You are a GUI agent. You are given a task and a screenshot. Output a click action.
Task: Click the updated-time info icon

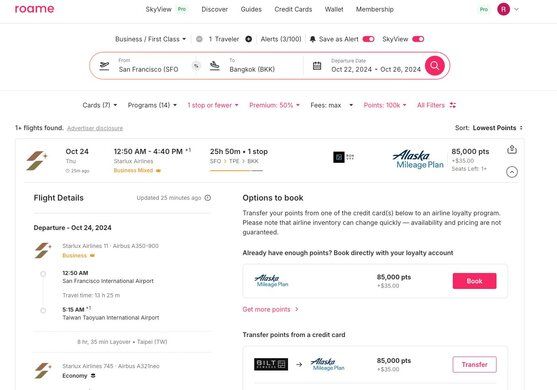208,198
